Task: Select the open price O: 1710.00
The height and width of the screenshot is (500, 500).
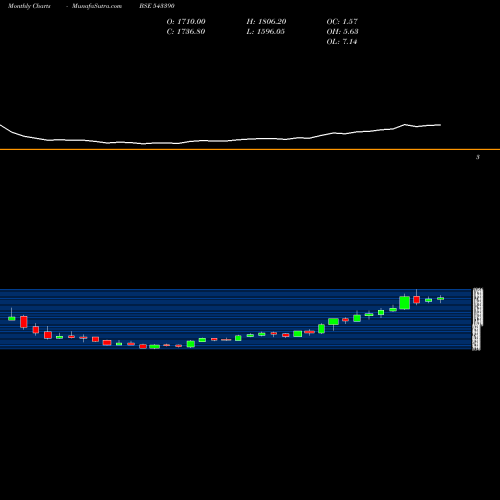Action: coord(186,22)
